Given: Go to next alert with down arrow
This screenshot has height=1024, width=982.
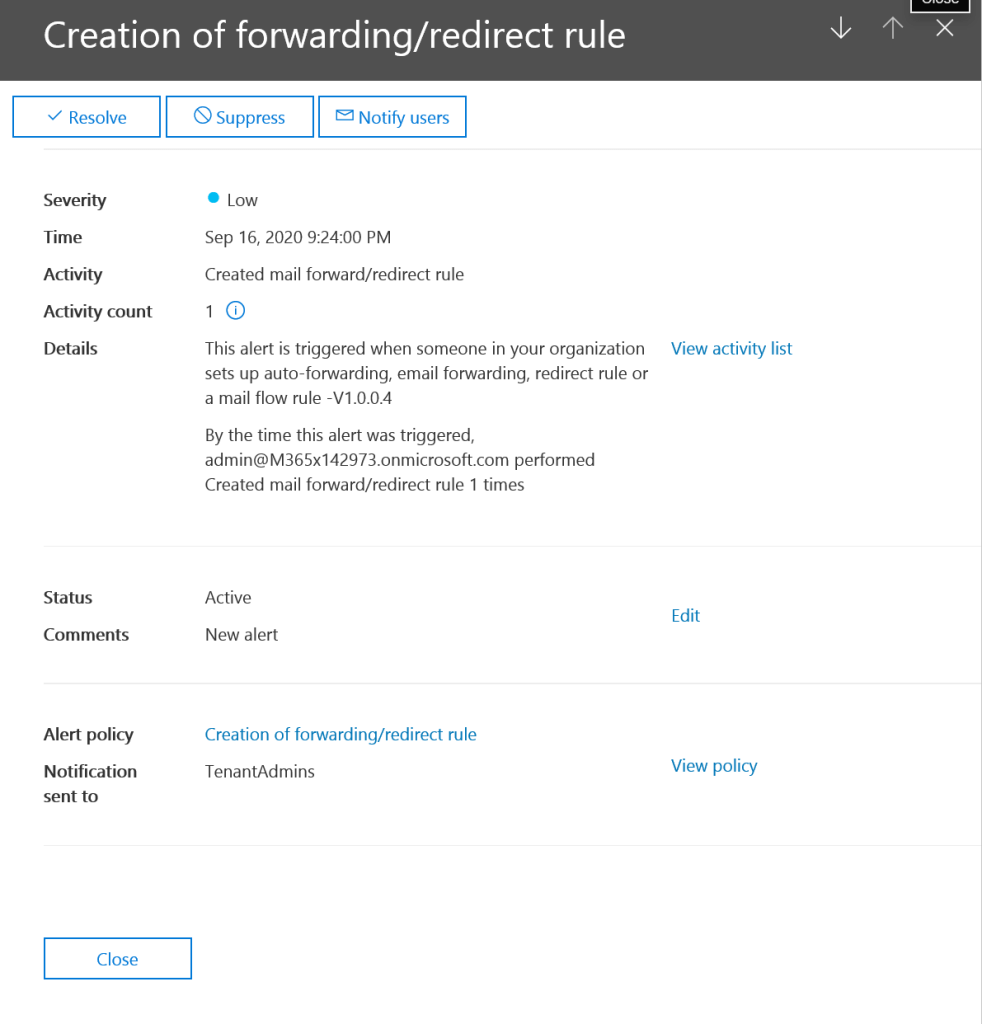Looking at the screenshot, I should tap(841, 29).
